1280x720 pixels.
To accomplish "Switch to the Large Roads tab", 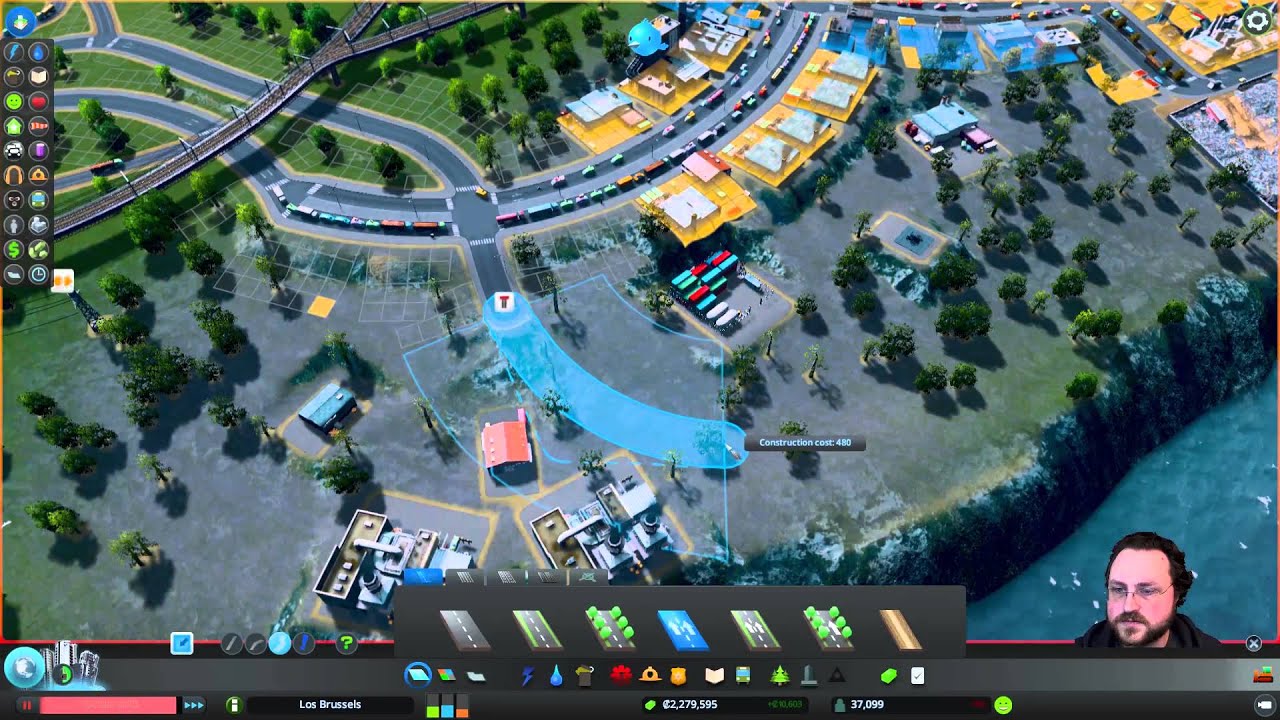I will (506, 577).
